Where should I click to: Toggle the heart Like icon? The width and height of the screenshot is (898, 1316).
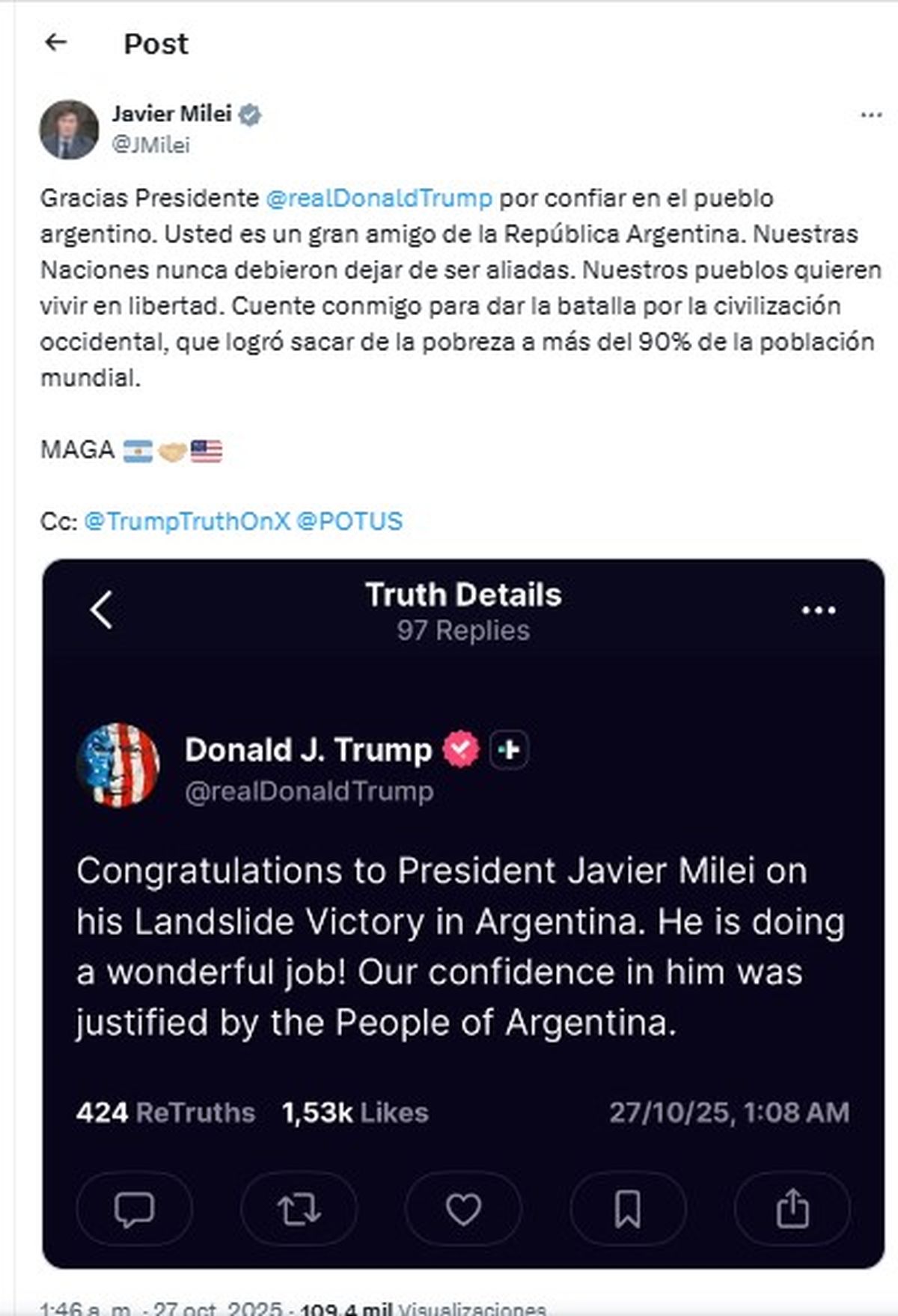(463, 1209)
